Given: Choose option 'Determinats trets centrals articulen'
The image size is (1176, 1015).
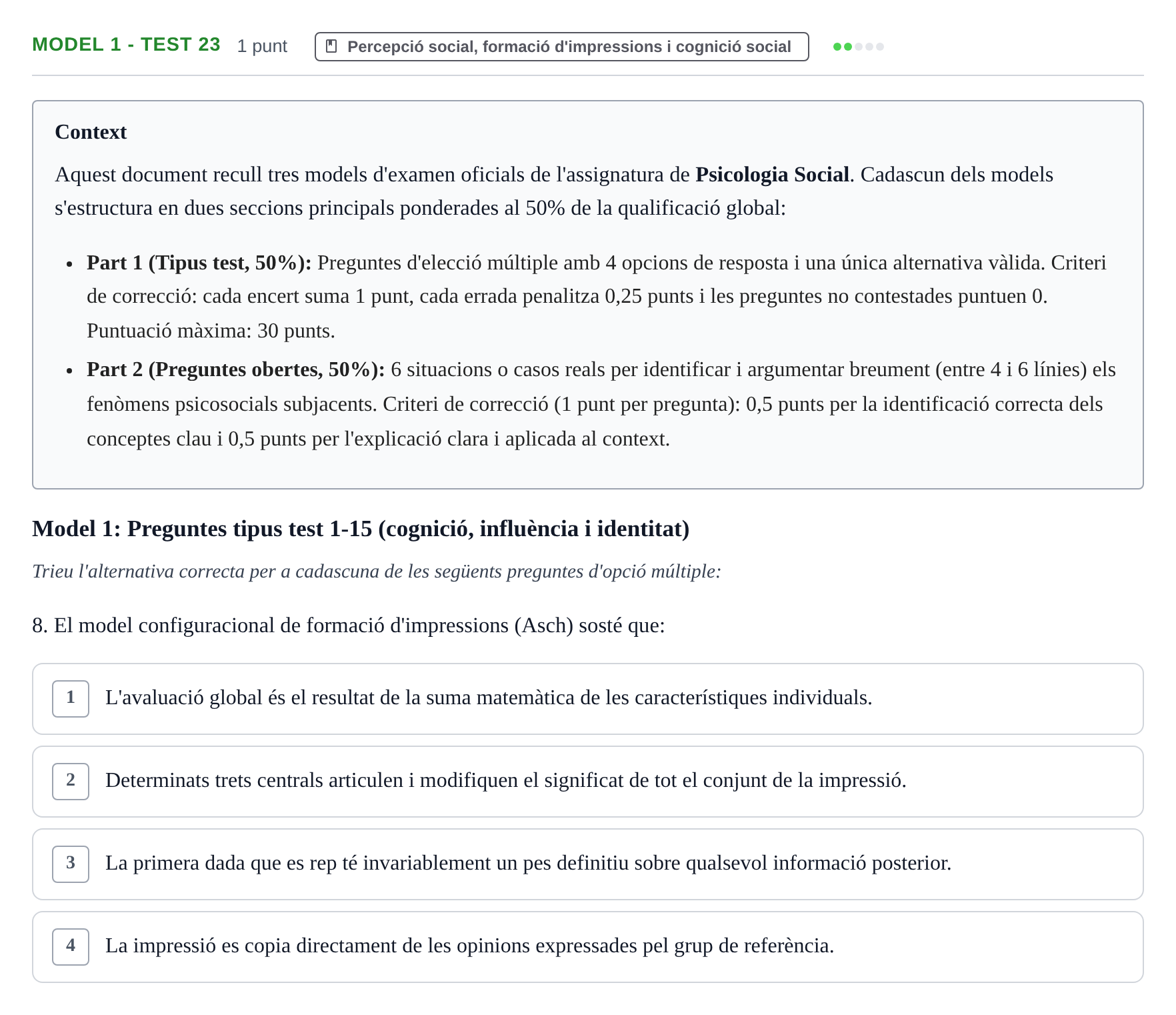Looking at the screenshot, I should (588, 782).
